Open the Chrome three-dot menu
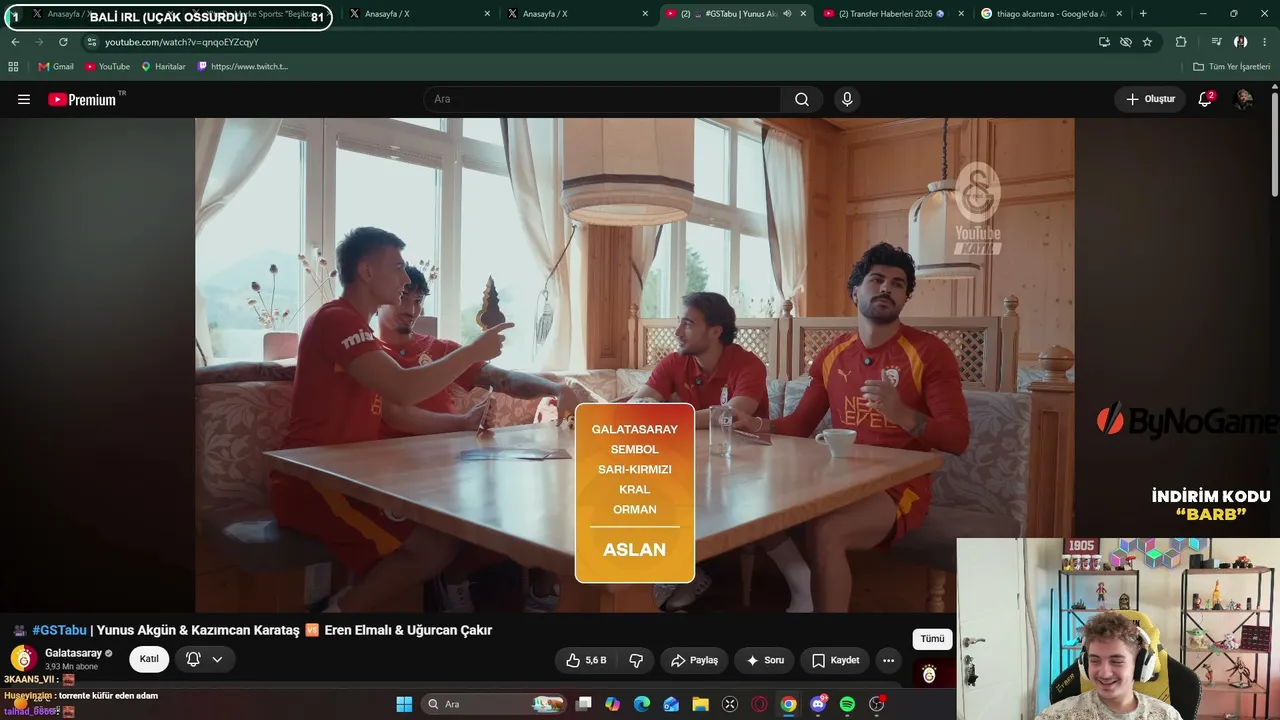 pyautogui.click(x=1265, y=42)
